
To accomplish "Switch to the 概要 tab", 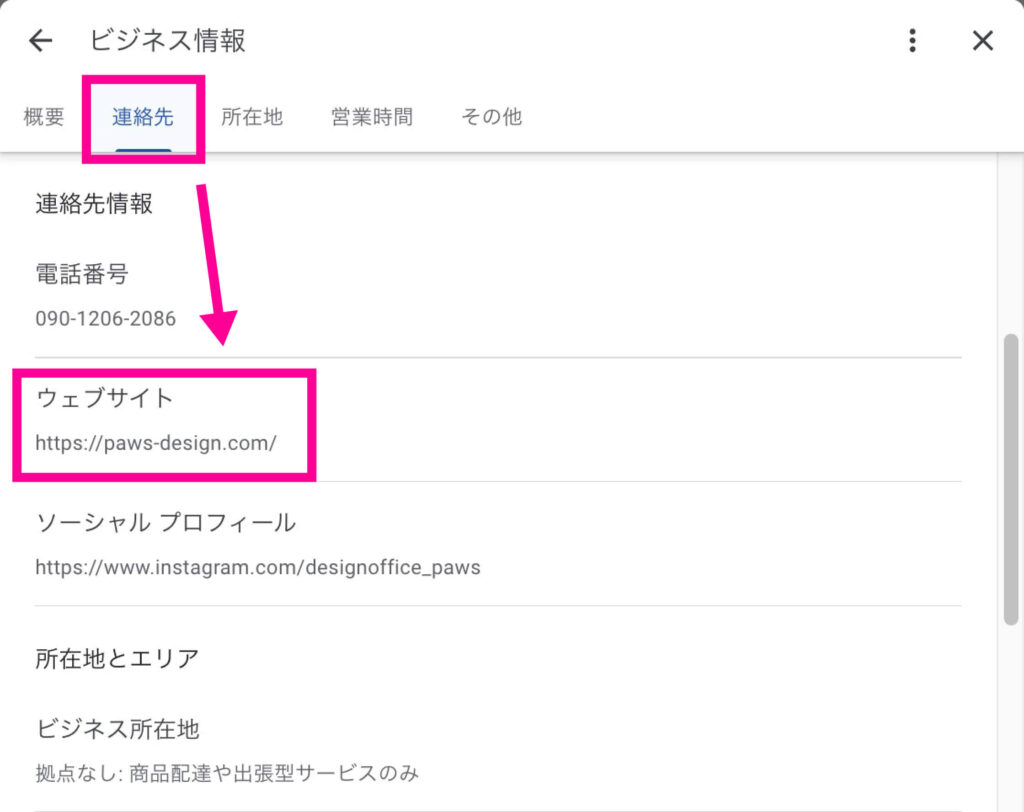I will tap(44, 117).
